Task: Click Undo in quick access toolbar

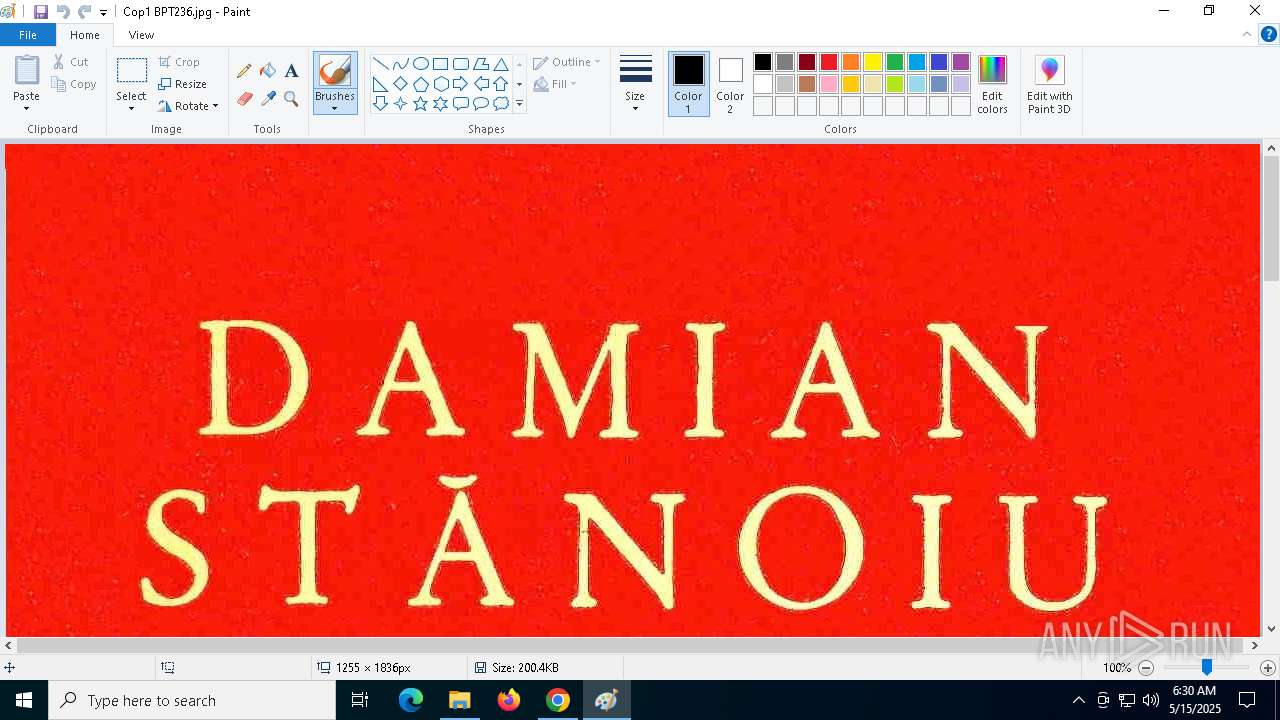Action: 63,12
